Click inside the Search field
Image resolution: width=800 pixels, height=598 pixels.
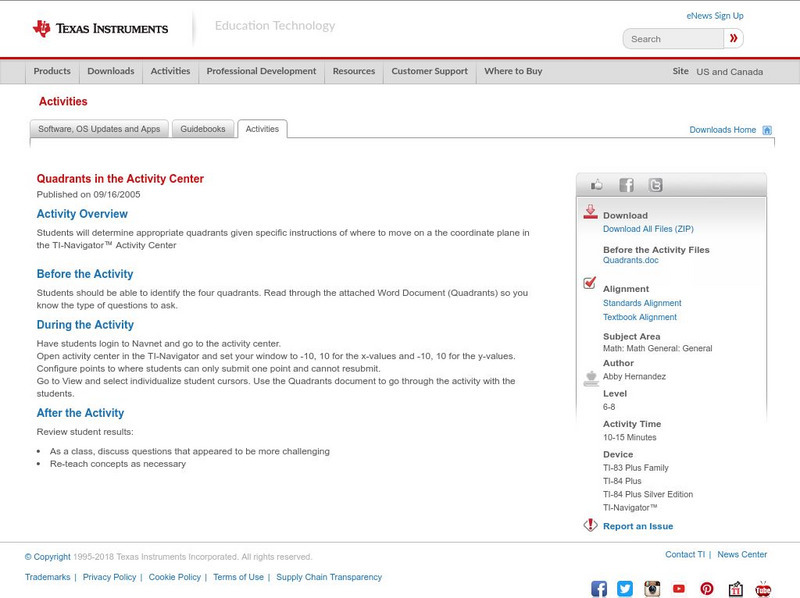[675, 38]
